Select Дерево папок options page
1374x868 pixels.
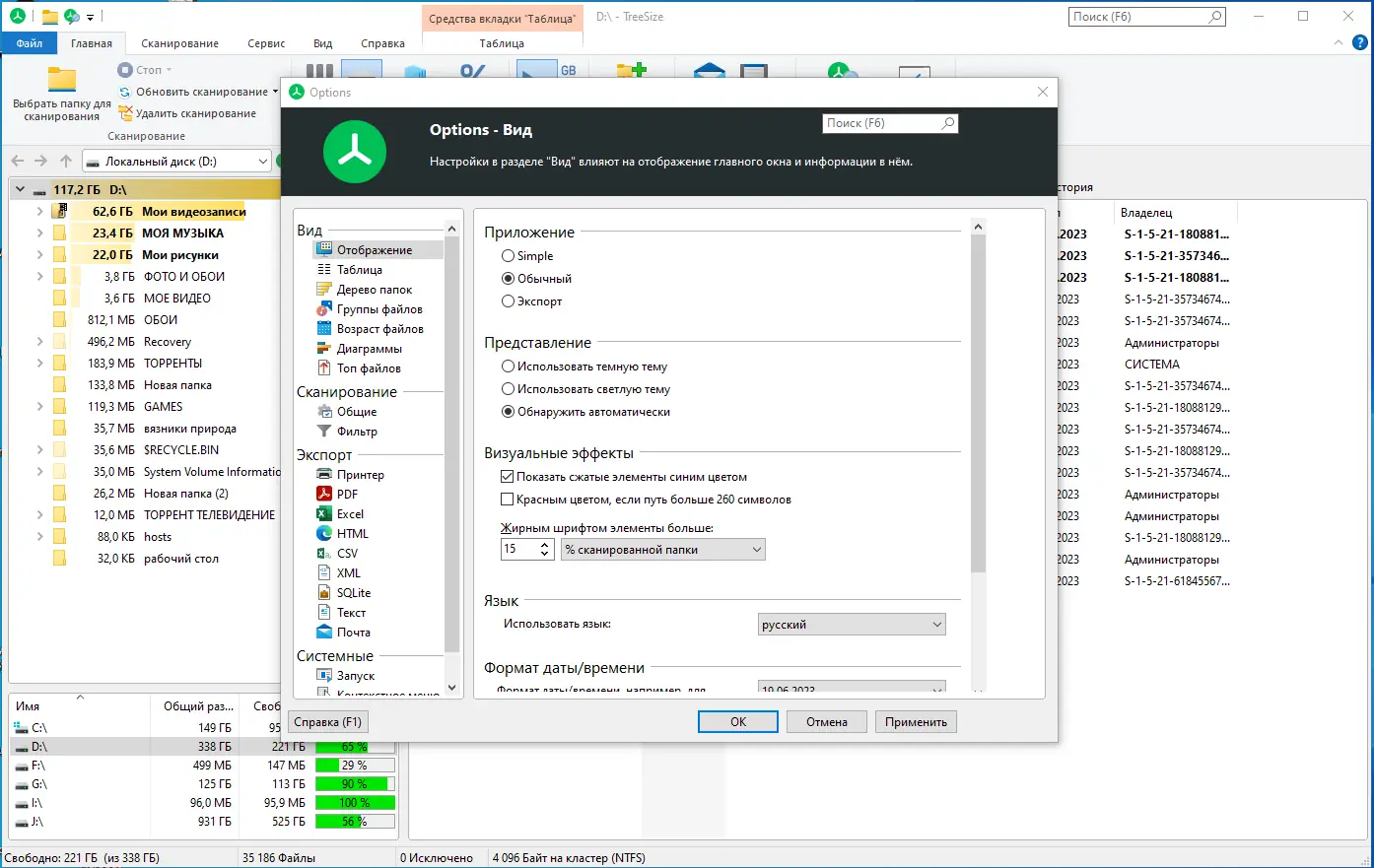click(x=375, y=290)
